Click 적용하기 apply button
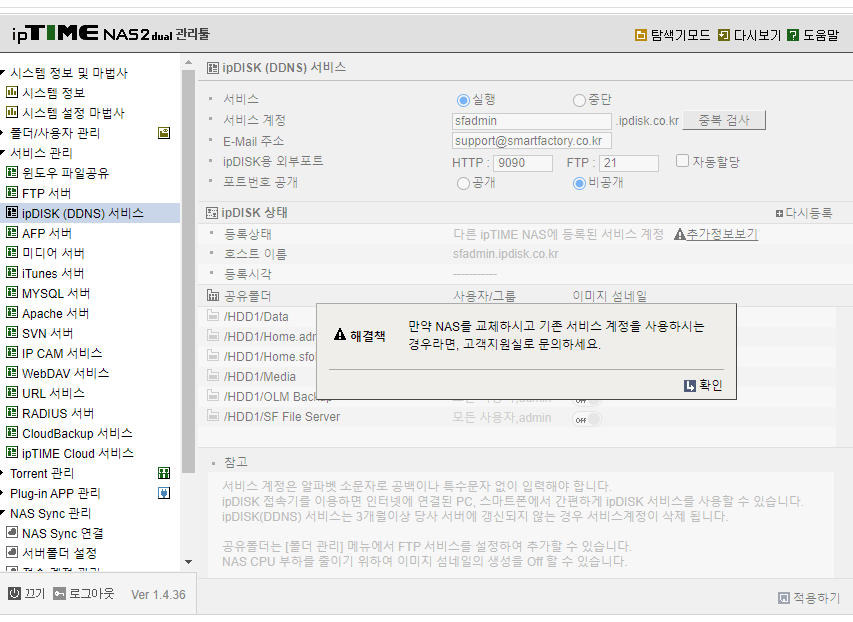This screenshot has height=622, width=853. coord(809,598)
